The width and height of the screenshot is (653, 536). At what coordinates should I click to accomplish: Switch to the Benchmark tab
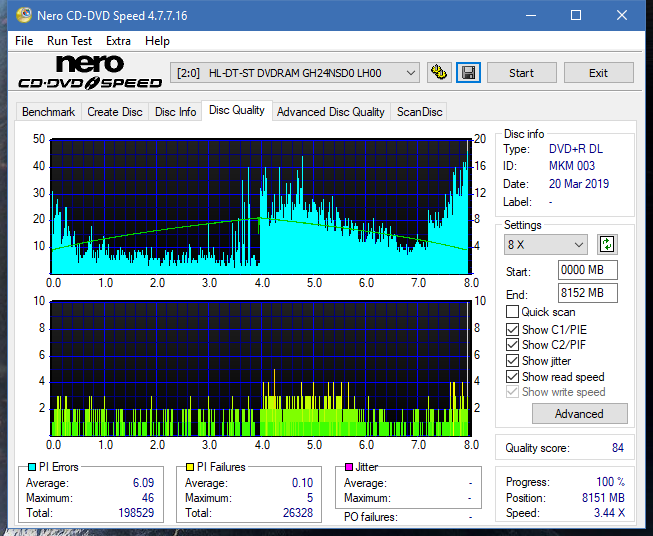point(49,112)
